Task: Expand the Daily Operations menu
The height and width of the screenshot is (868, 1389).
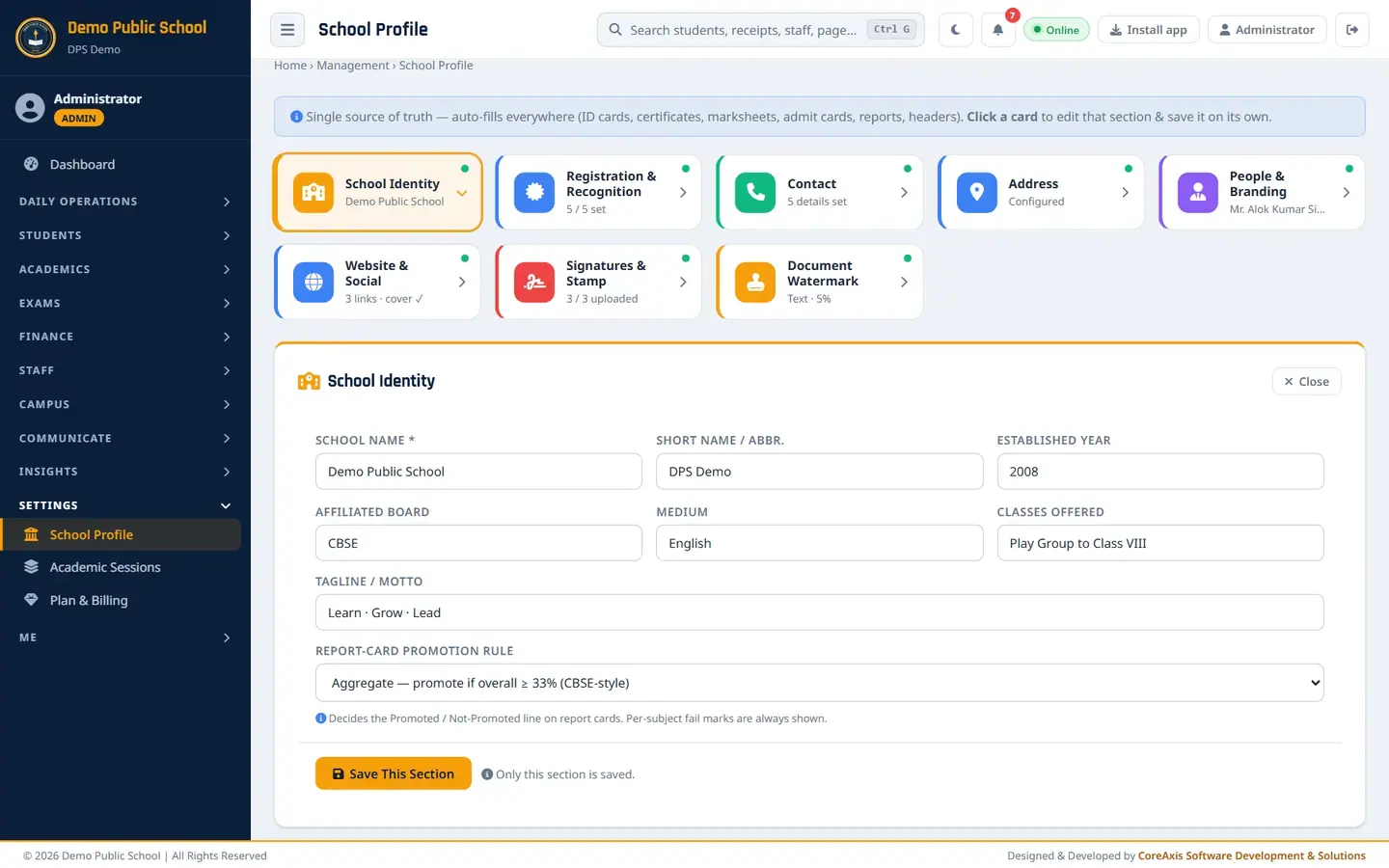Action: click(x=125, y=202)
